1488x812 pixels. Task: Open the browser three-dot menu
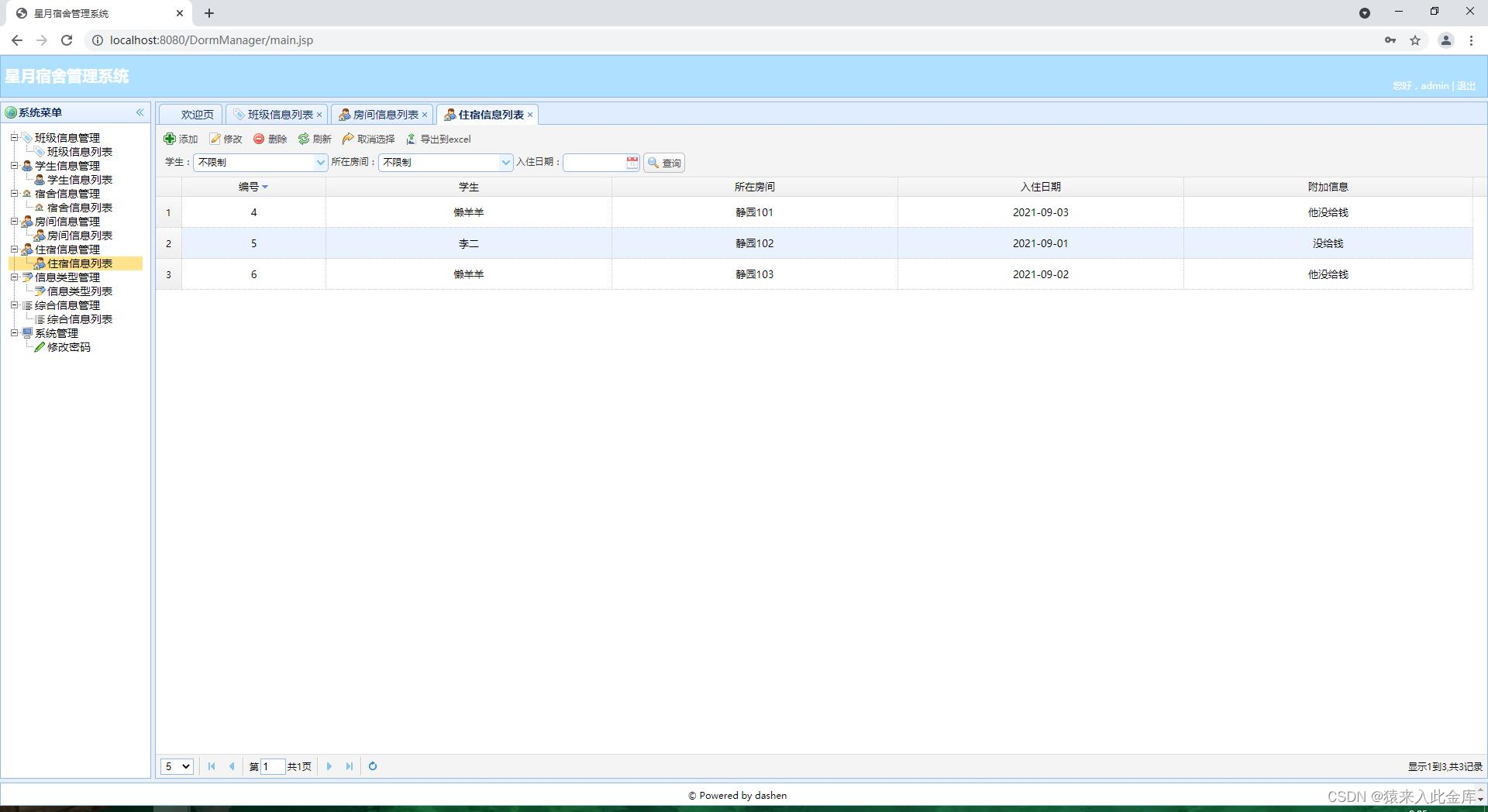click(x=1471, y=40)
